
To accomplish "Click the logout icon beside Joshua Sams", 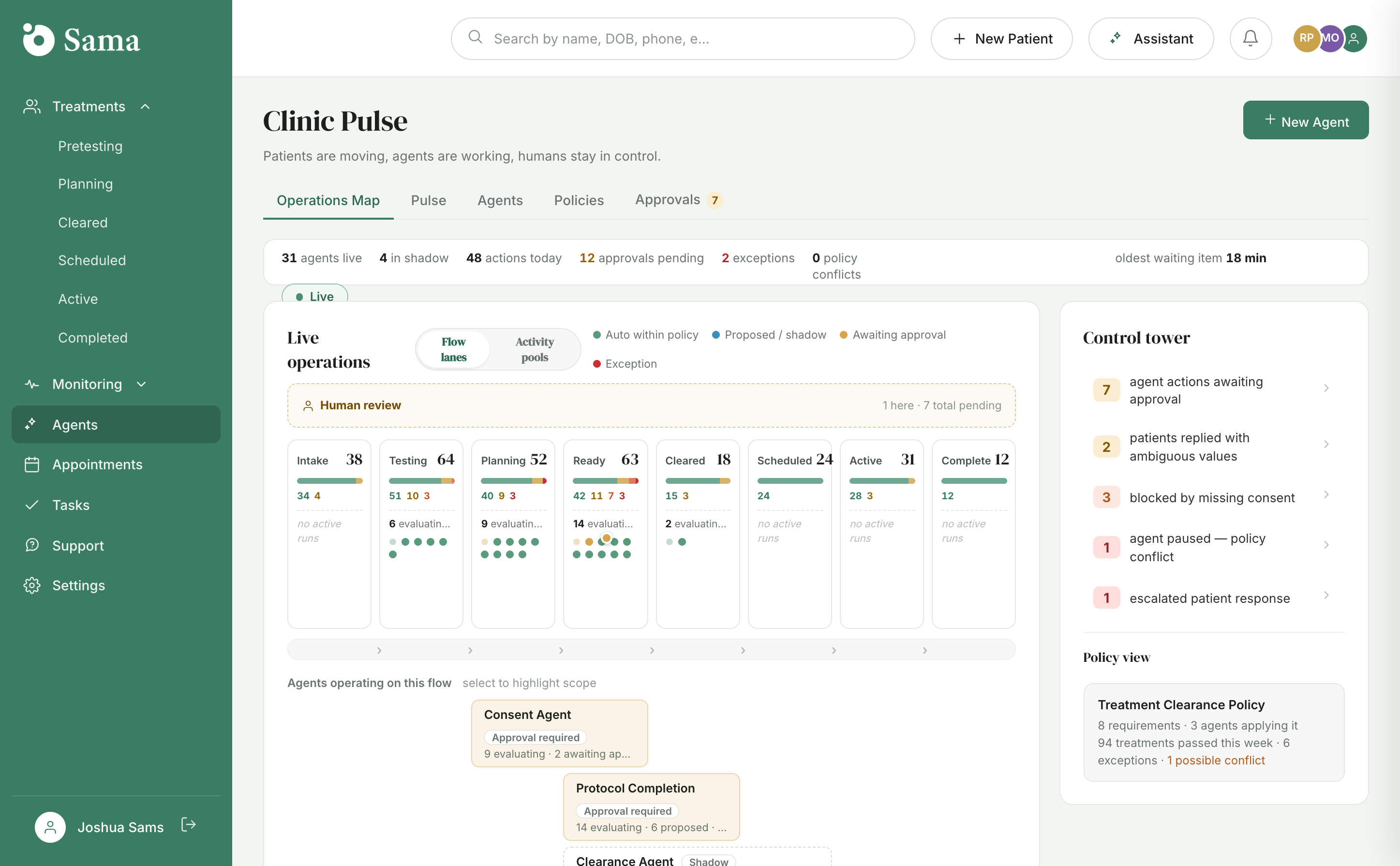I will 188,825.
